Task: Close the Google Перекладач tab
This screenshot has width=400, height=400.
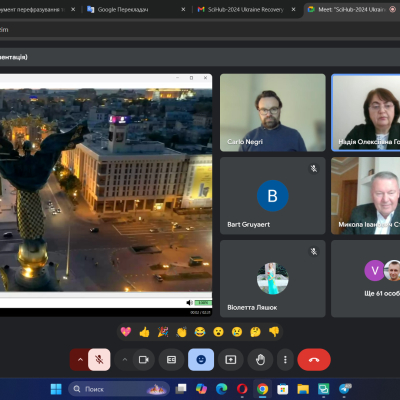Action: pos(183,10)
